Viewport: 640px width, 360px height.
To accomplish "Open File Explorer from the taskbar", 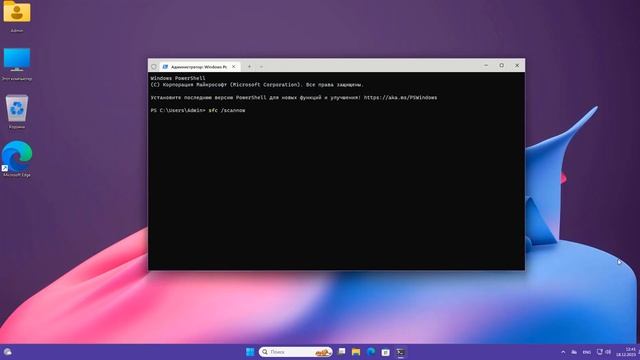I will (356, 352).
